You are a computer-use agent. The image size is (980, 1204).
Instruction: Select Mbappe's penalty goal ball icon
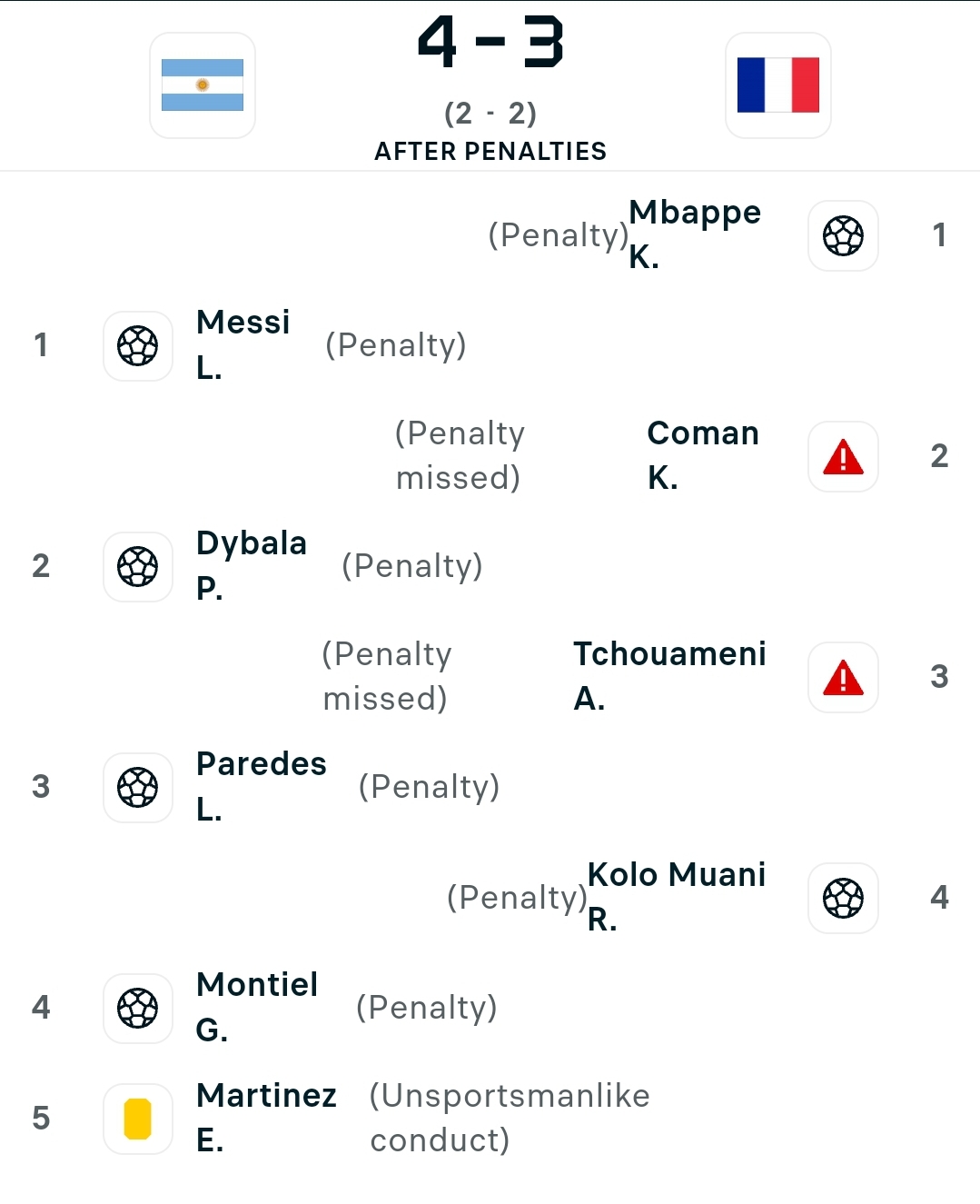point(843,235)
